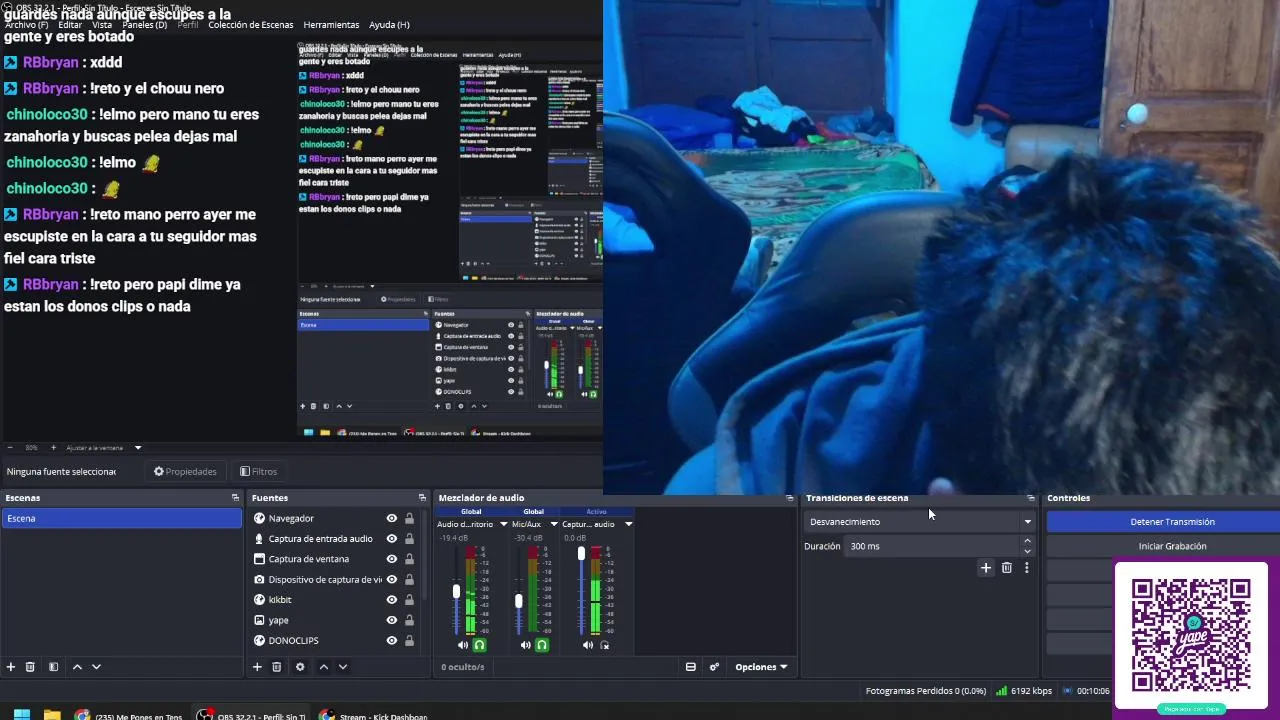Zoom out the preview with the minus icon
The height and width of the screenshot is (720, 1280).
10,448
